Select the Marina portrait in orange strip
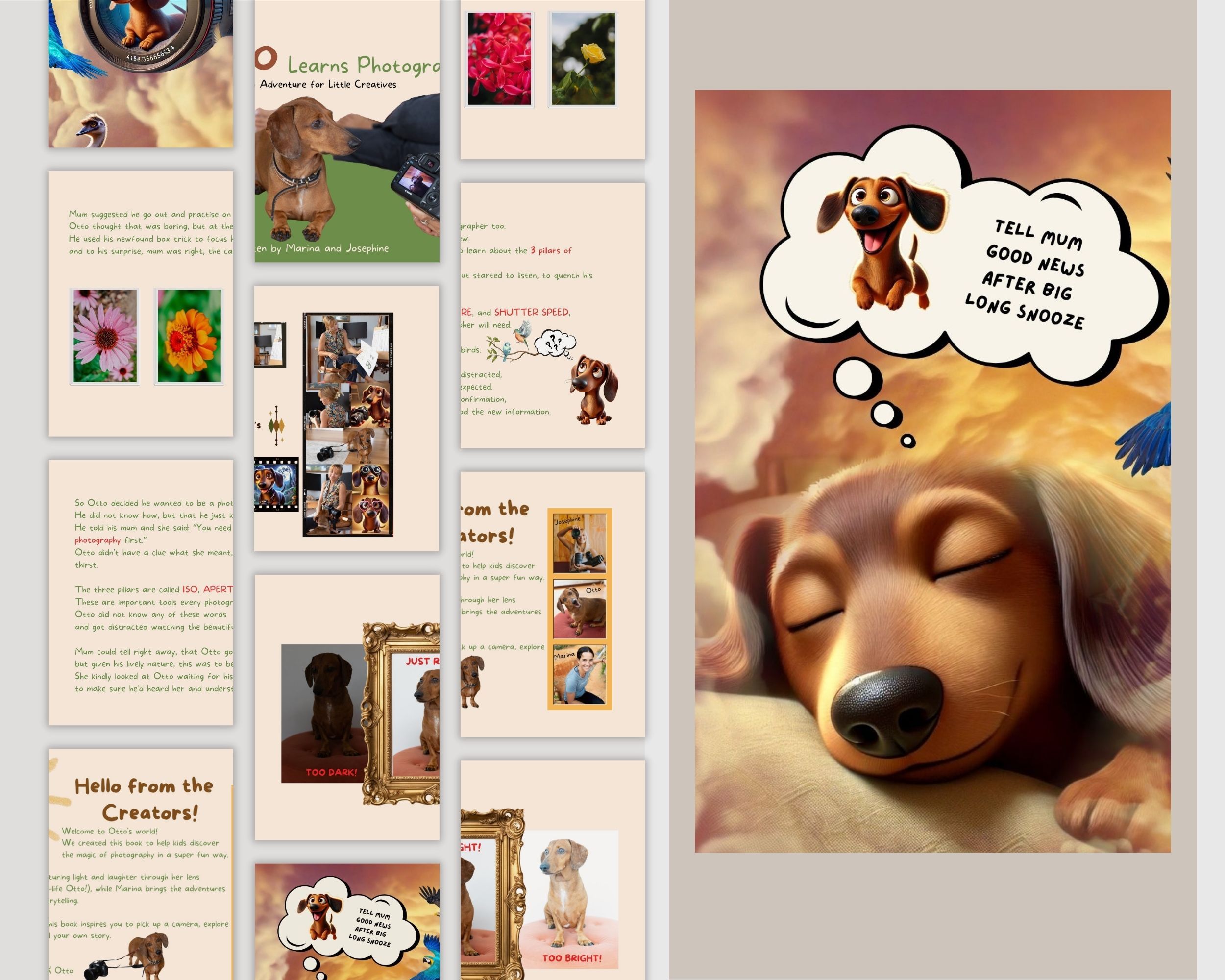 (579, 674)
